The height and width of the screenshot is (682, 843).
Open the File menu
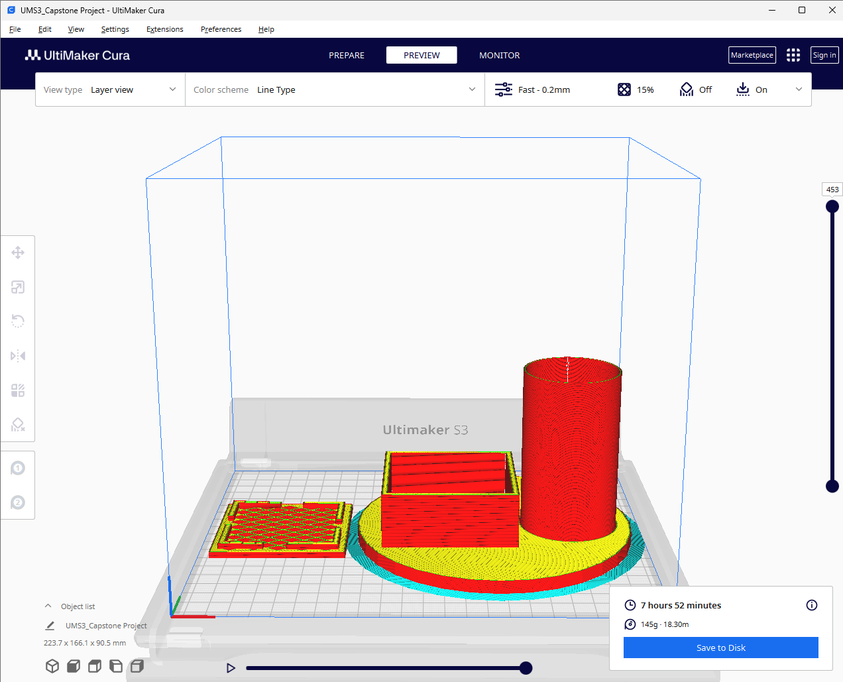15,29
